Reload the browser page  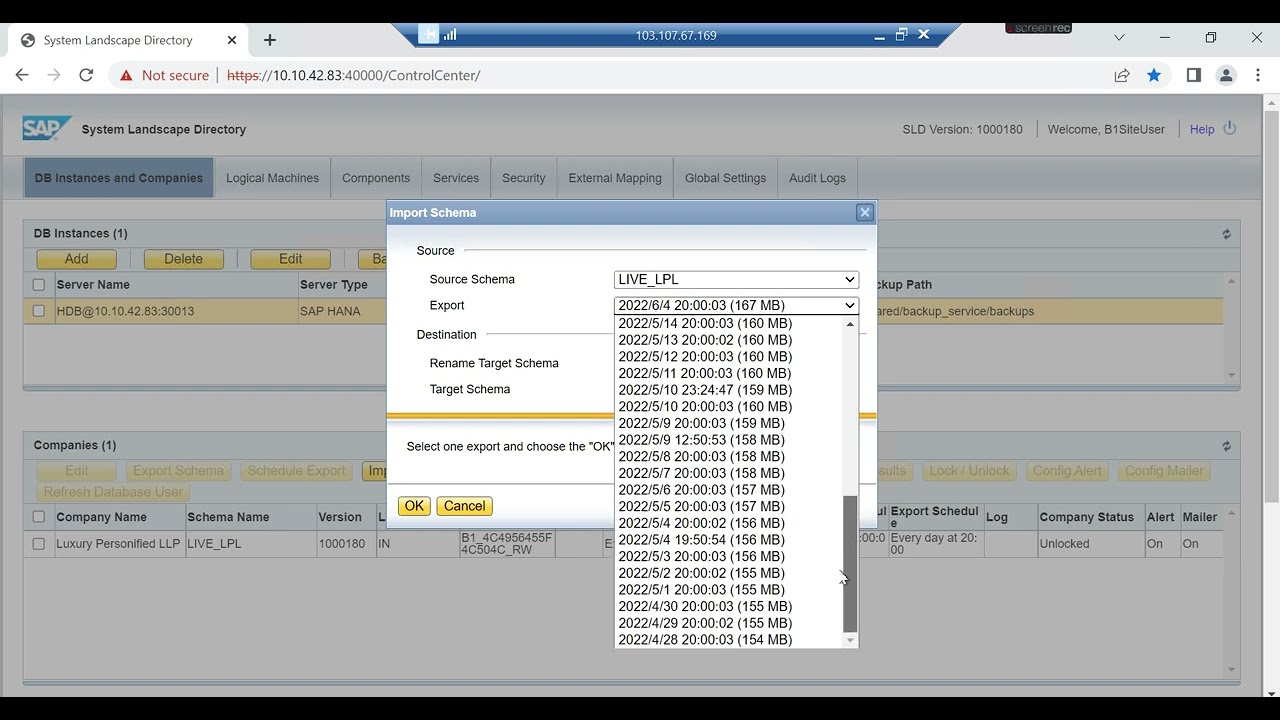pos(86,75)
